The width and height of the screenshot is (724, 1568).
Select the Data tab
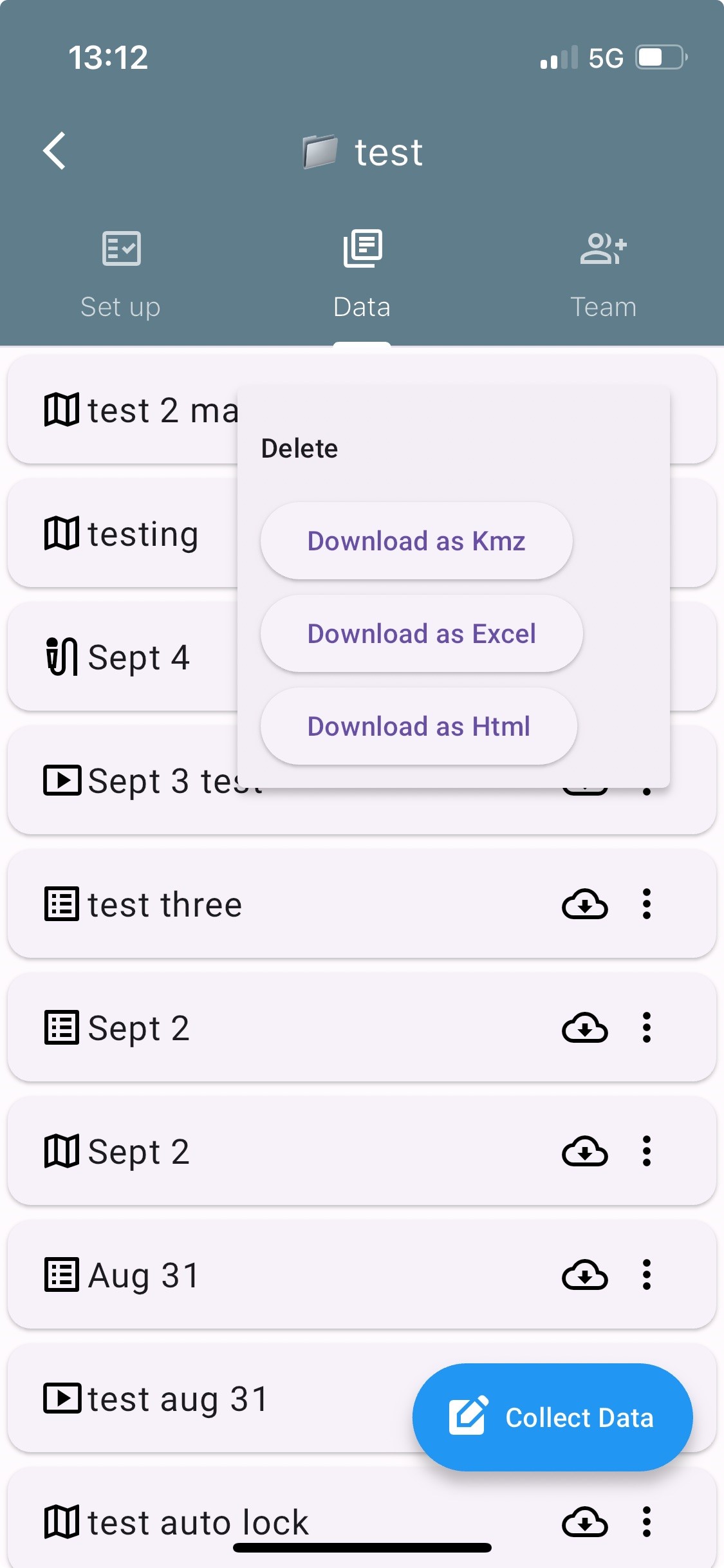click(x=362, y=274)
